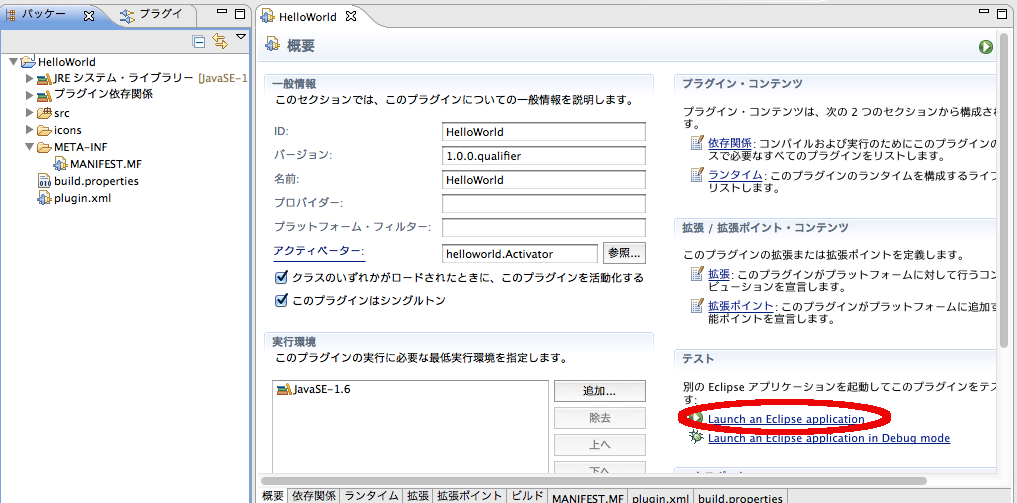Toggle the singleton plug-in checkbox
The image size is (1017, 503).
pos(282,300)
